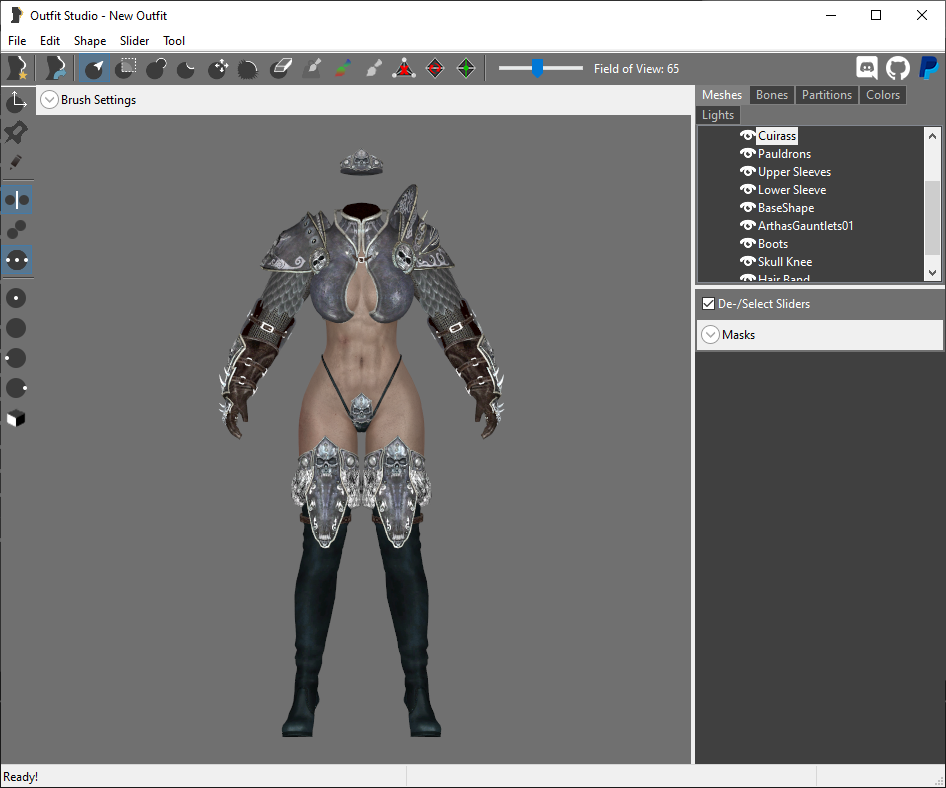
Task: Open the Shape menu
Action: coord(90,40)
